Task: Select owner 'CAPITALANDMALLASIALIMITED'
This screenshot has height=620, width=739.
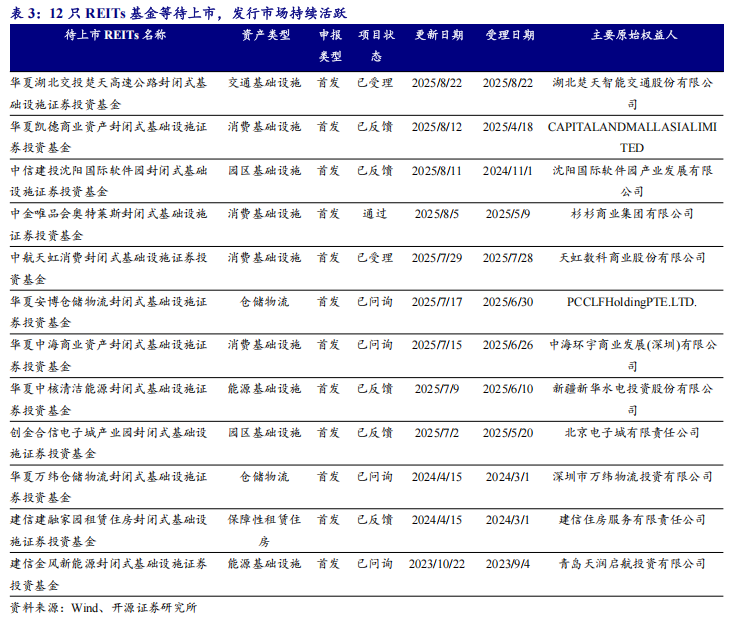Action: pos(632,137)
